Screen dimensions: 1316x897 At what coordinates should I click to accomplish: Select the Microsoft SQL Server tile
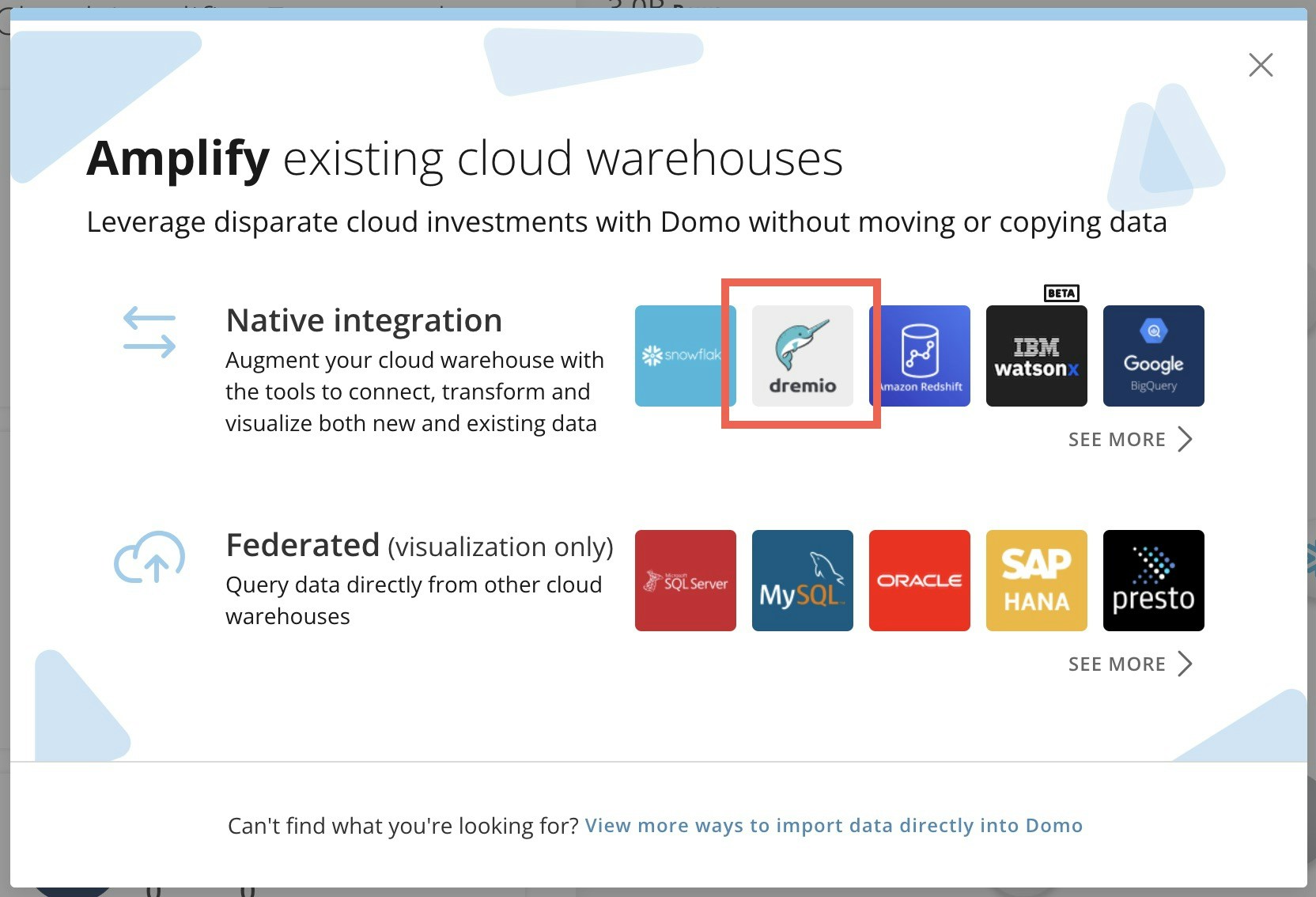click(x=685, y=581)
